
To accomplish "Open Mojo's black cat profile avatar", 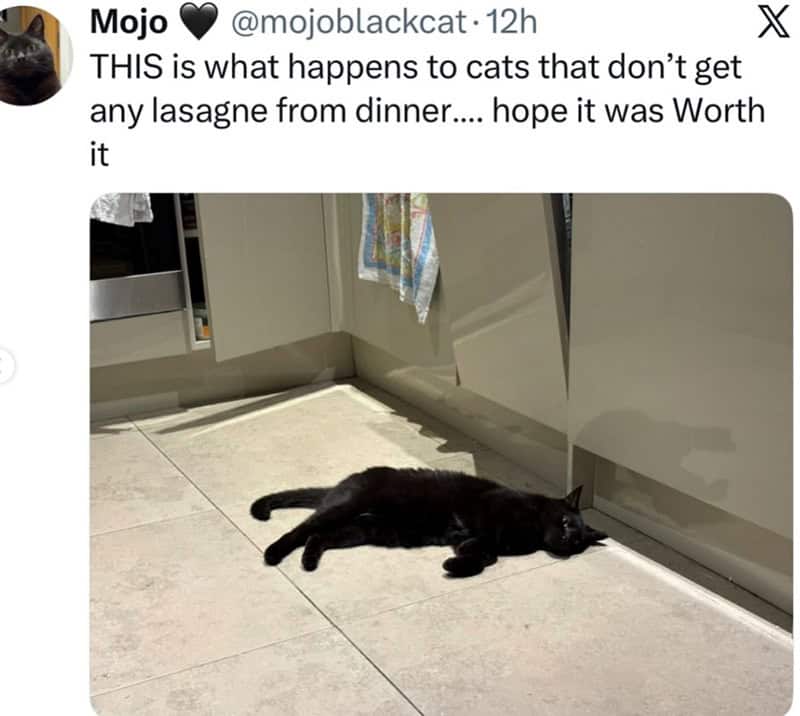I will click(x=32, y=55).
